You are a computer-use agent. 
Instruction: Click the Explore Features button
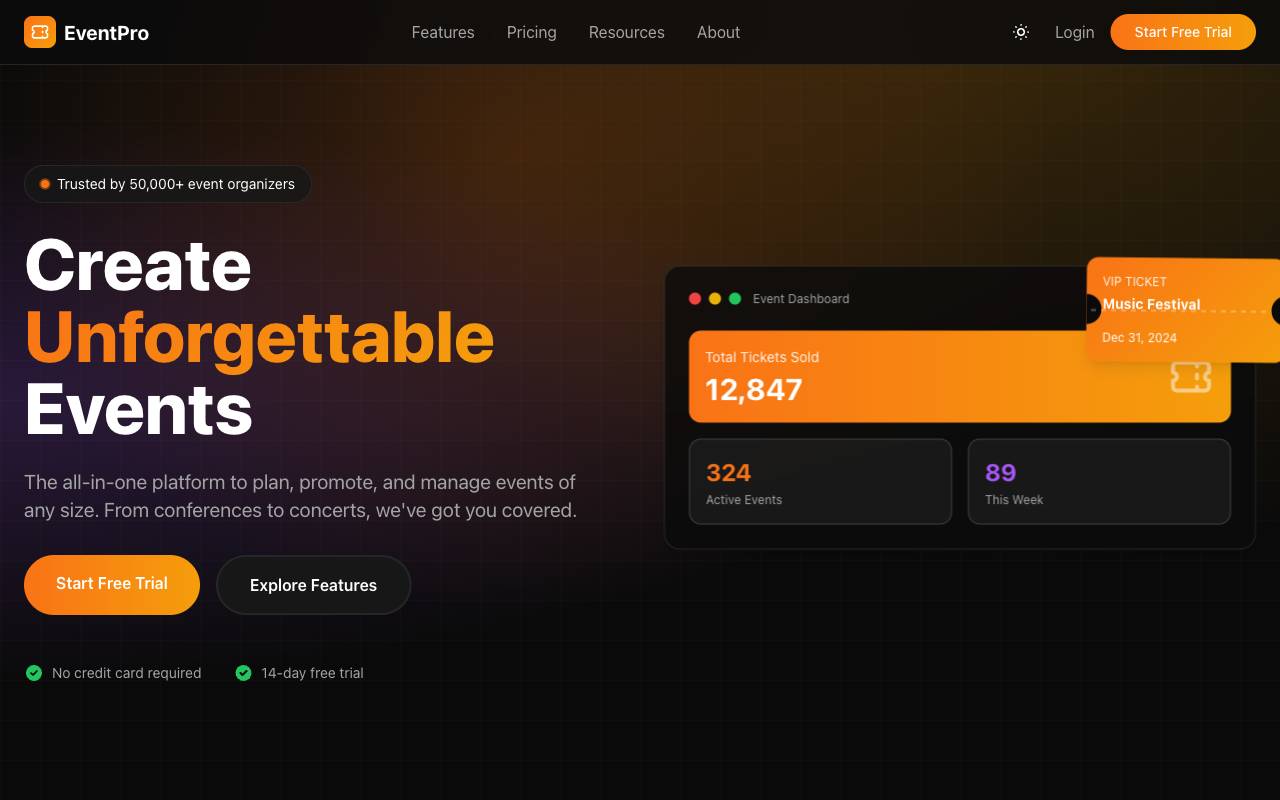[313, 585]
